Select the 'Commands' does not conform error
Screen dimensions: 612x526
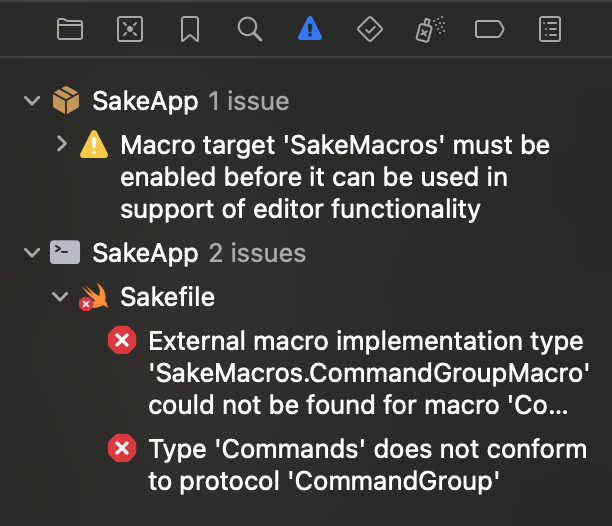pos(366,465)
